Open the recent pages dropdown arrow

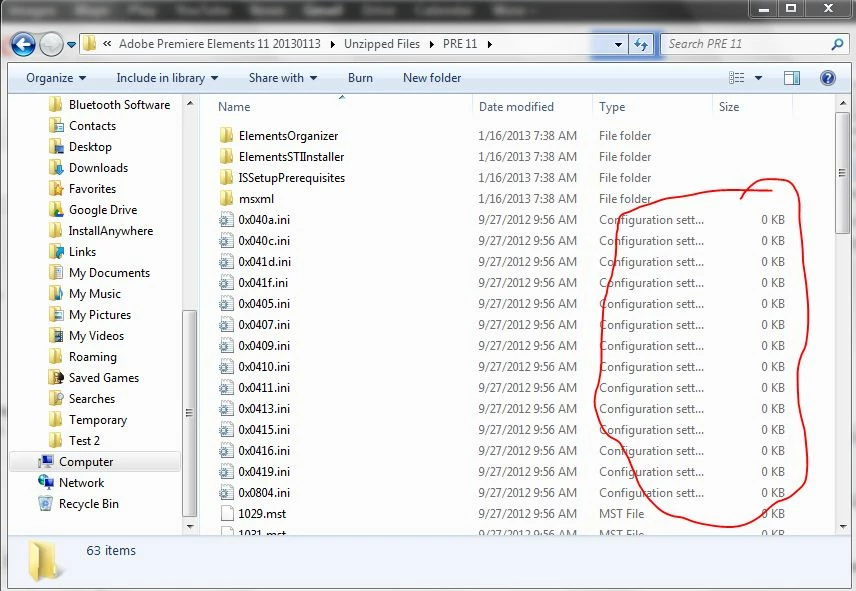[x=72, y=45]
